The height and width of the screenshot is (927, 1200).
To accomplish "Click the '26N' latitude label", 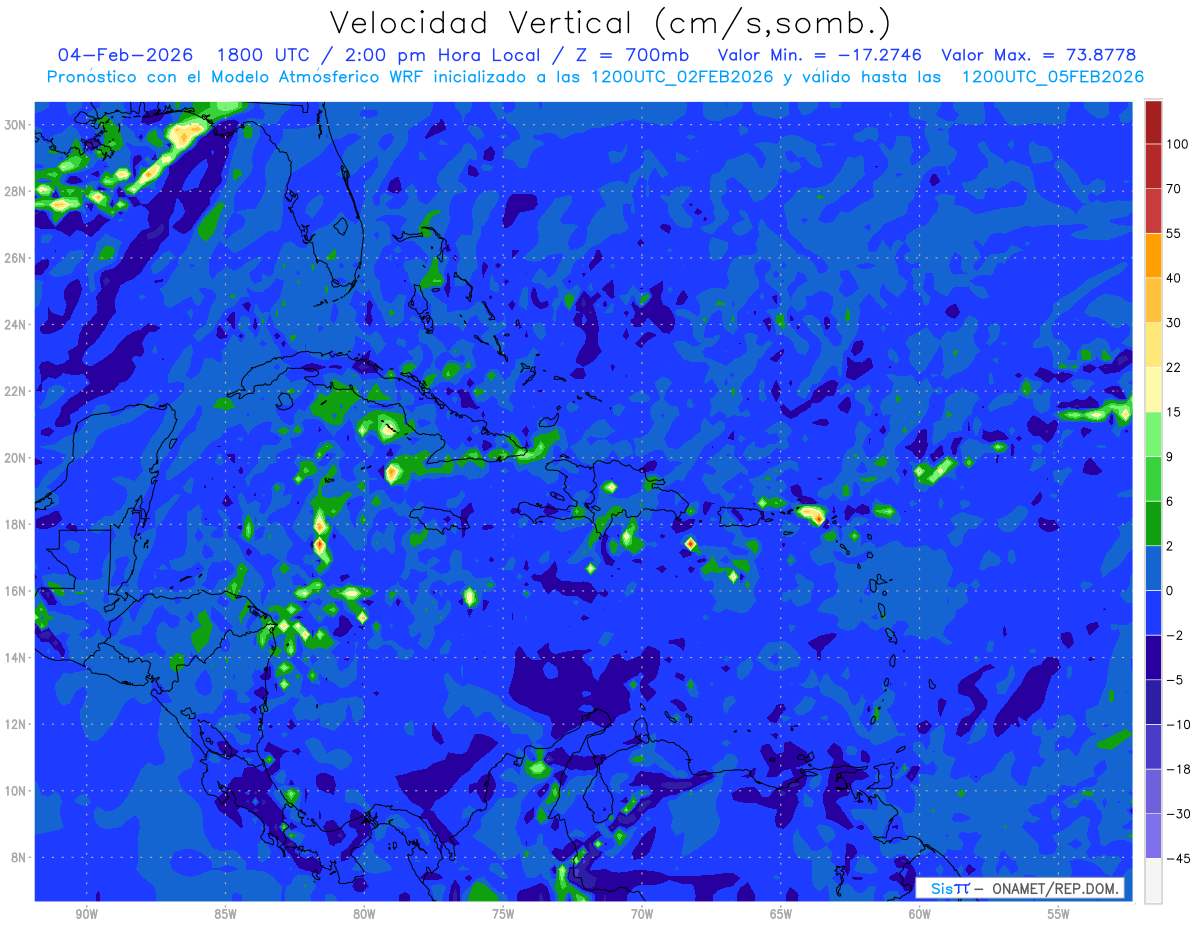I will pyautogui.click(x=17, y=258).
